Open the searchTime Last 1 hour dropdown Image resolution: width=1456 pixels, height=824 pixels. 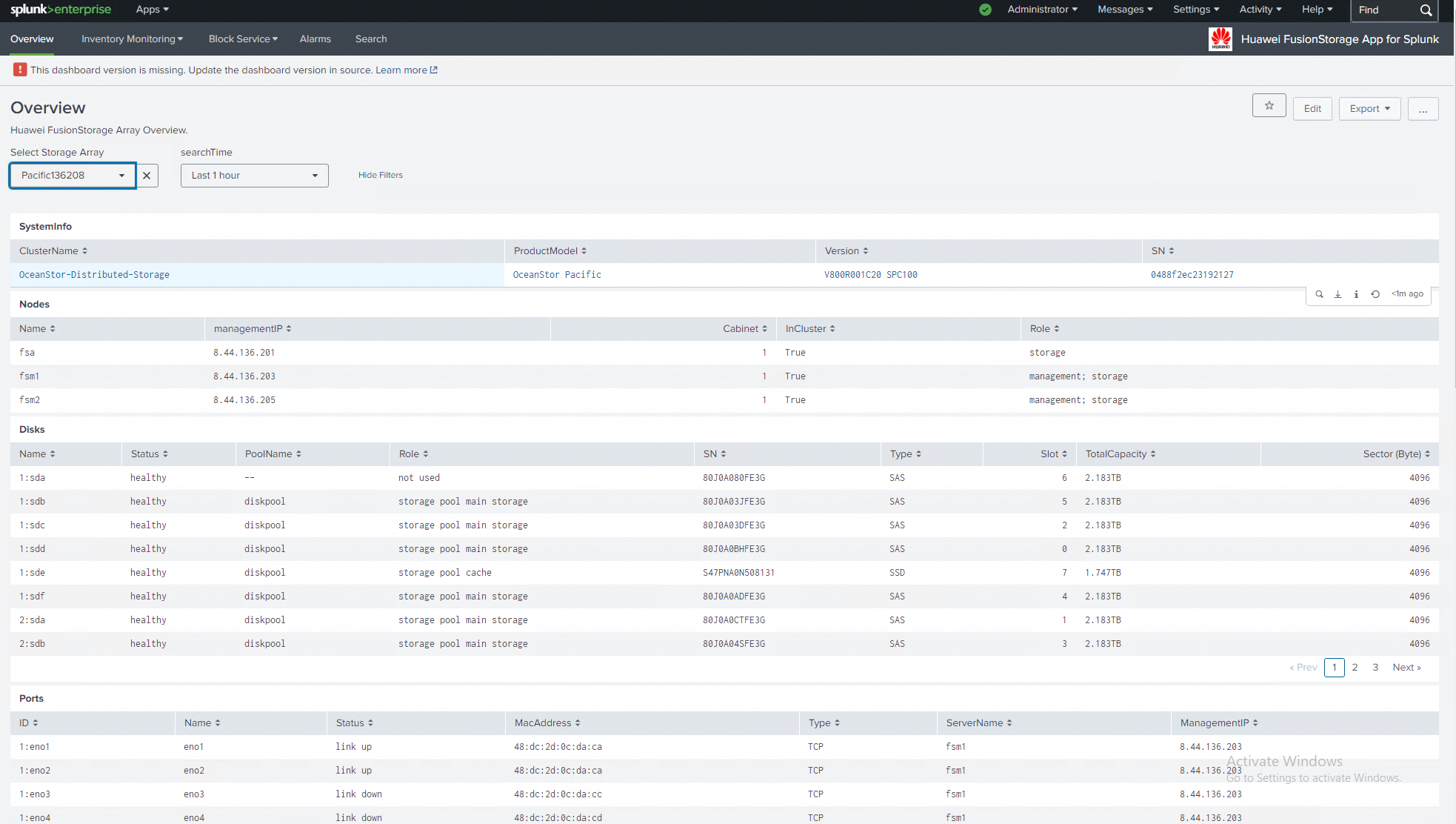click(254, 176)
